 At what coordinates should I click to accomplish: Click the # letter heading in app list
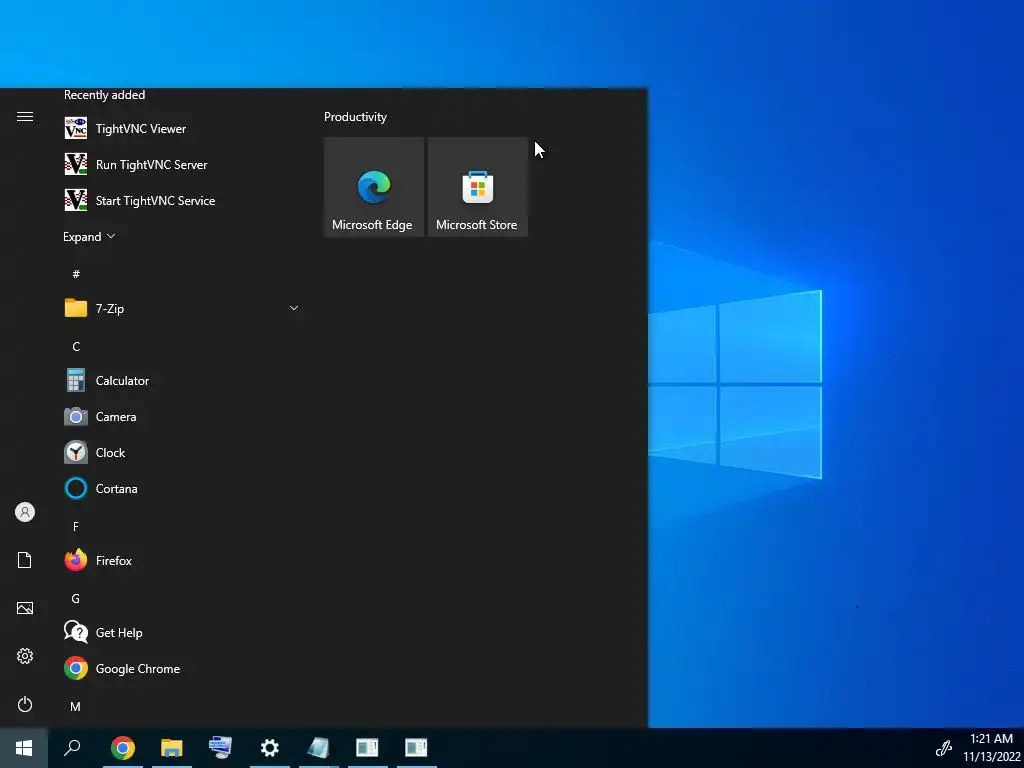pos(76,274)
